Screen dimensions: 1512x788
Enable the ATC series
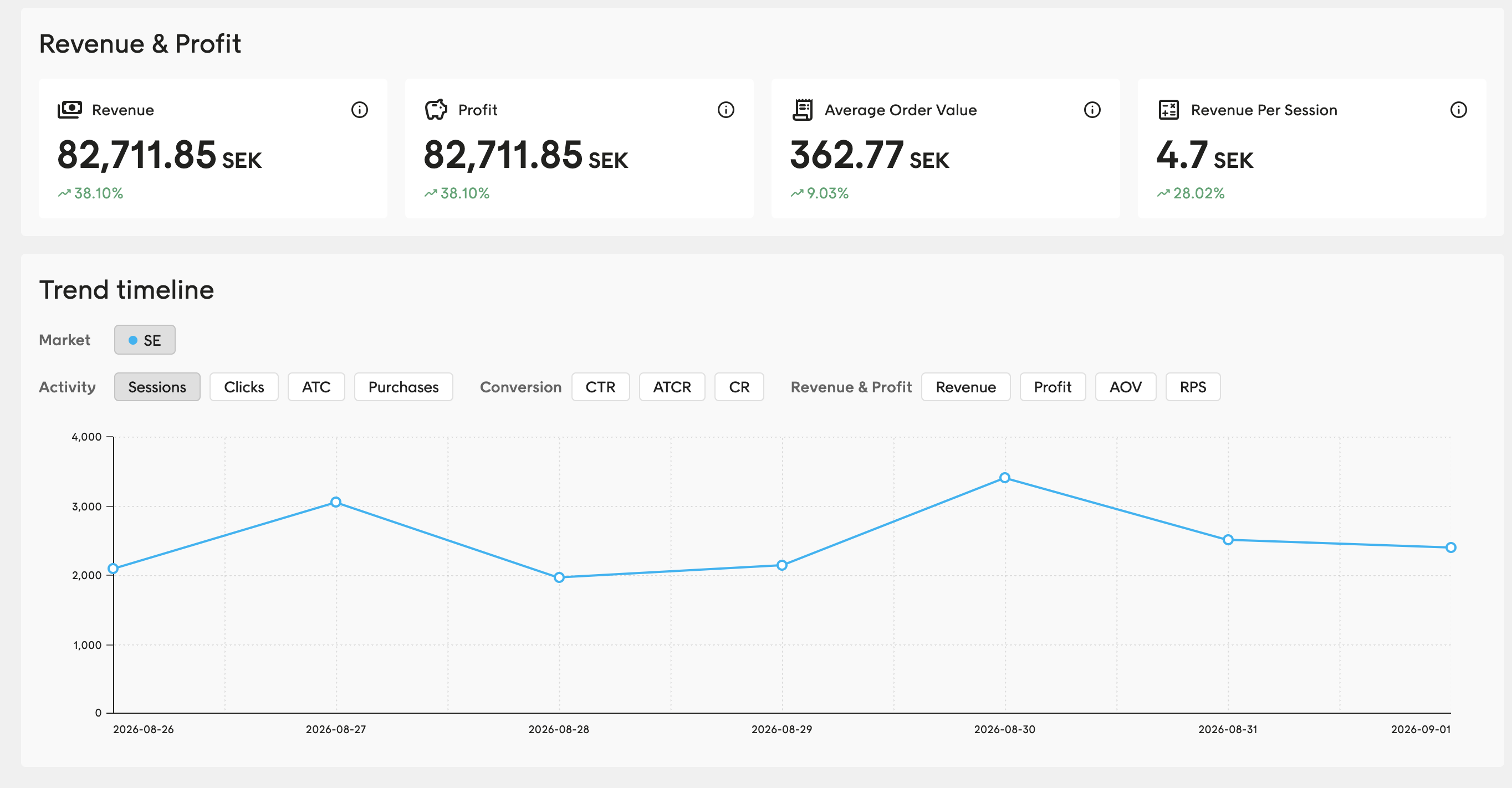pyautogui.click(x=316, y=387)
